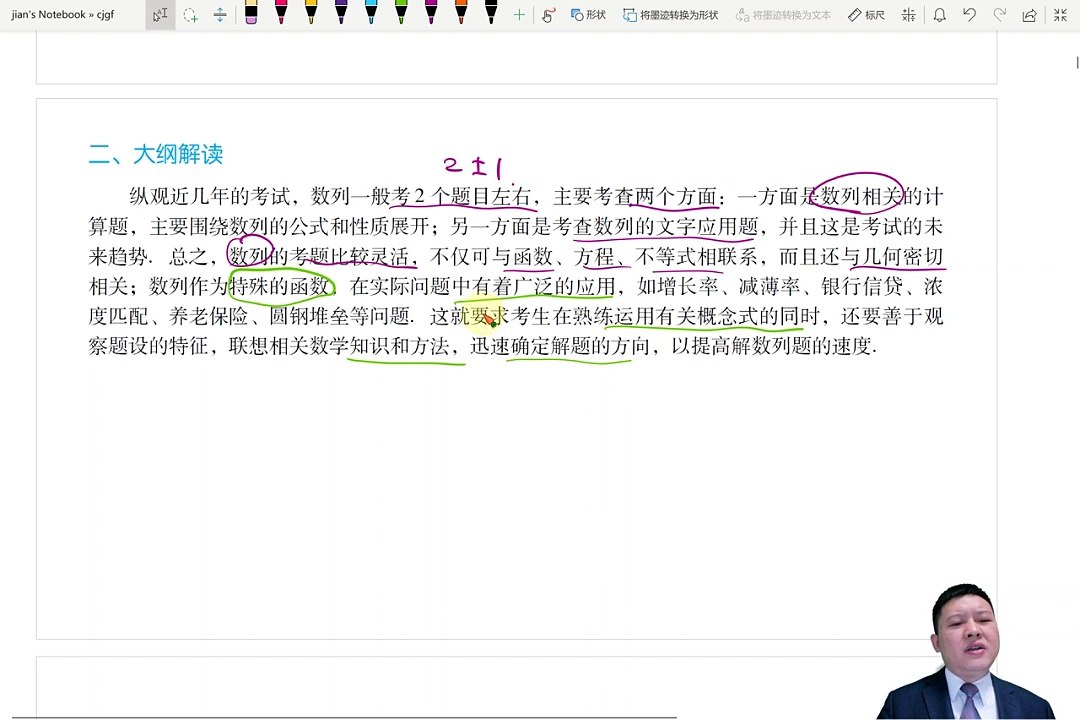Viewport: 1080px width, 720px height.
Task: Select the orange pen
Action: point(461,13)
